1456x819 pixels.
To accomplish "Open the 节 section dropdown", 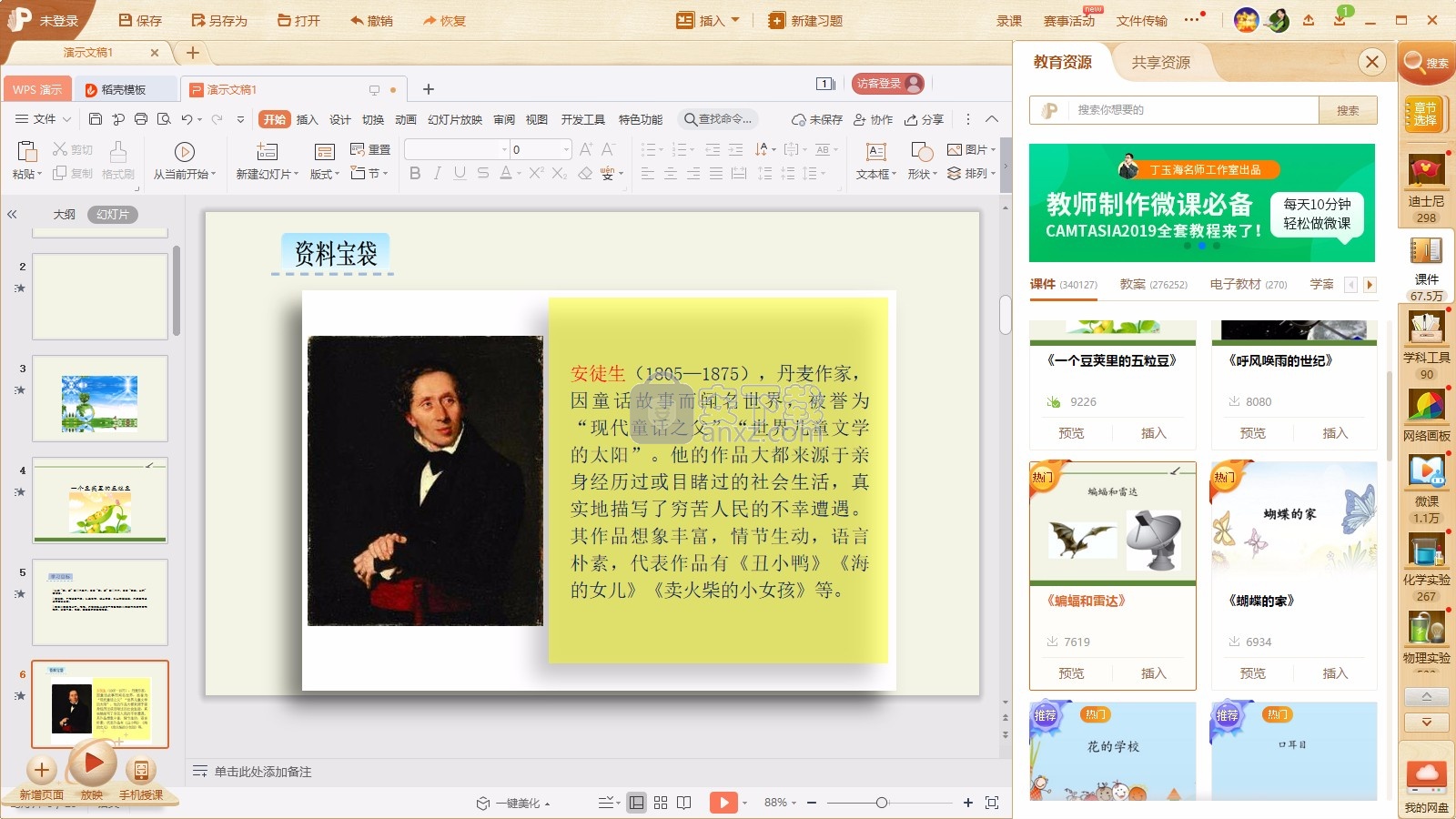I will click(369, 173).
